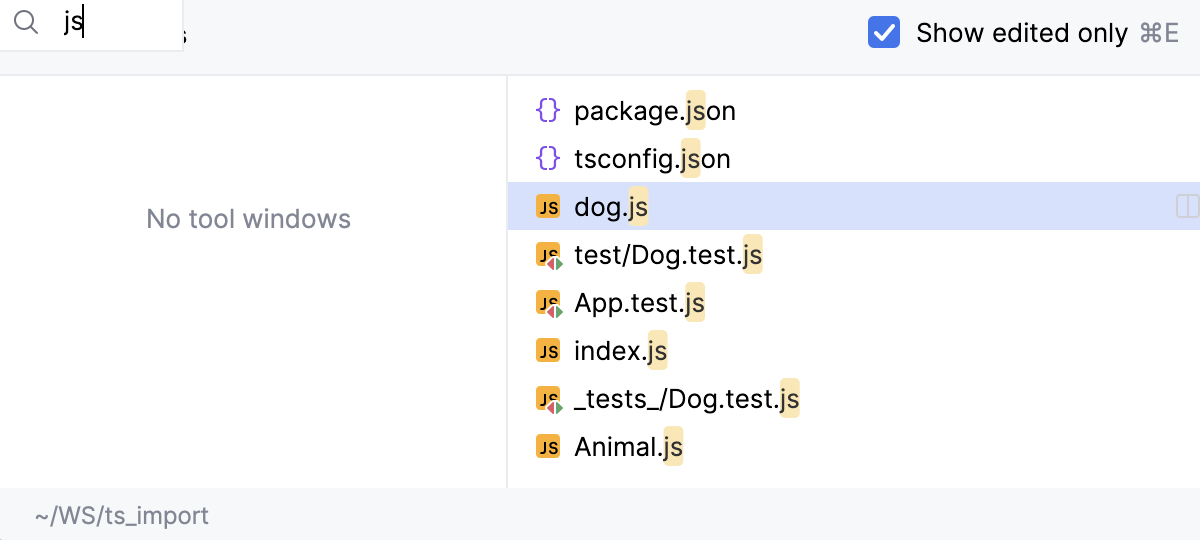Select the highlighted dog.js entry
This screenshot has width=1200, height=540.
tap(611, 206)
